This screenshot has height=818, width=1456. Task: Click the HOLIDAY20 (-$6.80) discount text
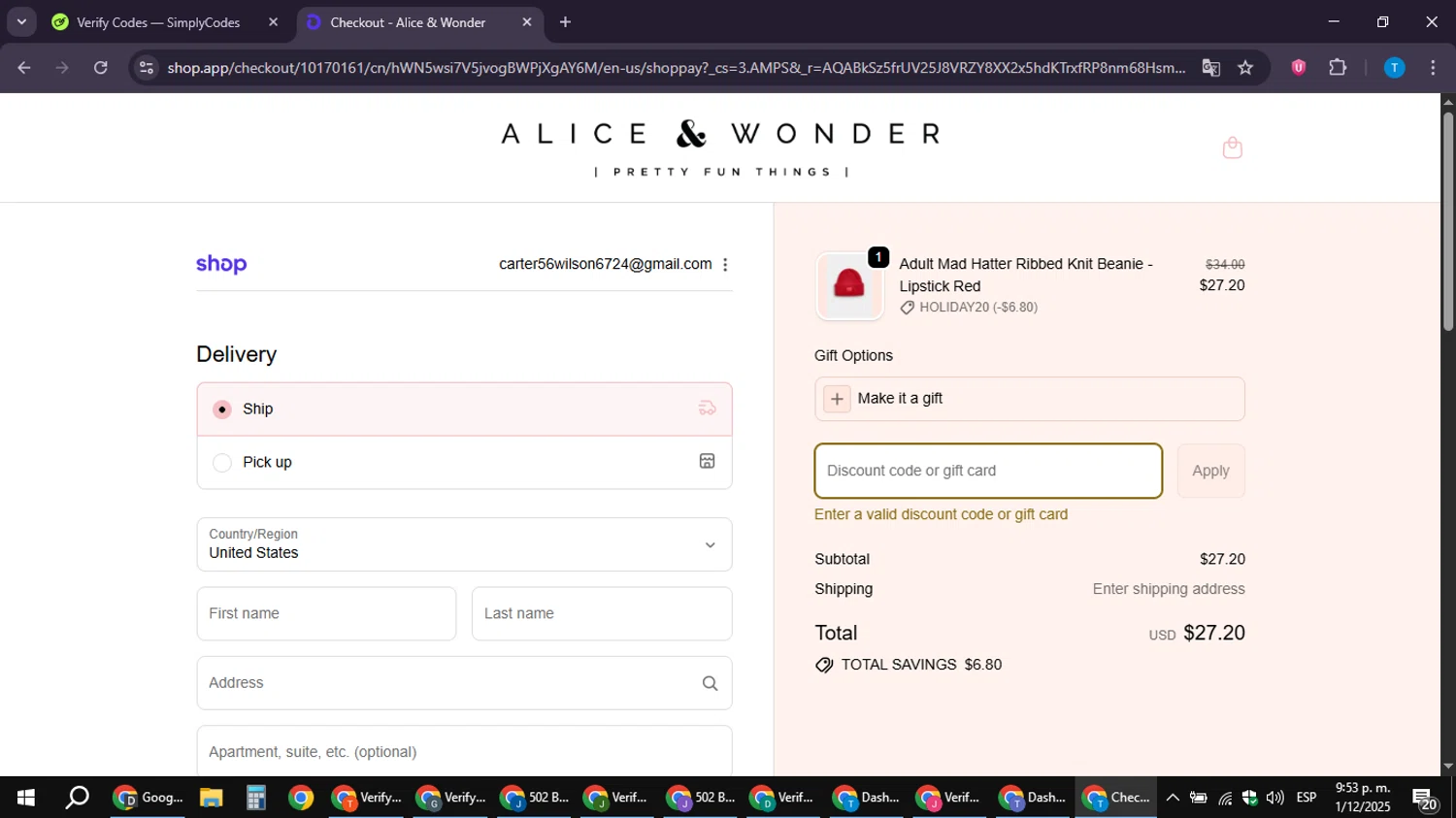978,308
